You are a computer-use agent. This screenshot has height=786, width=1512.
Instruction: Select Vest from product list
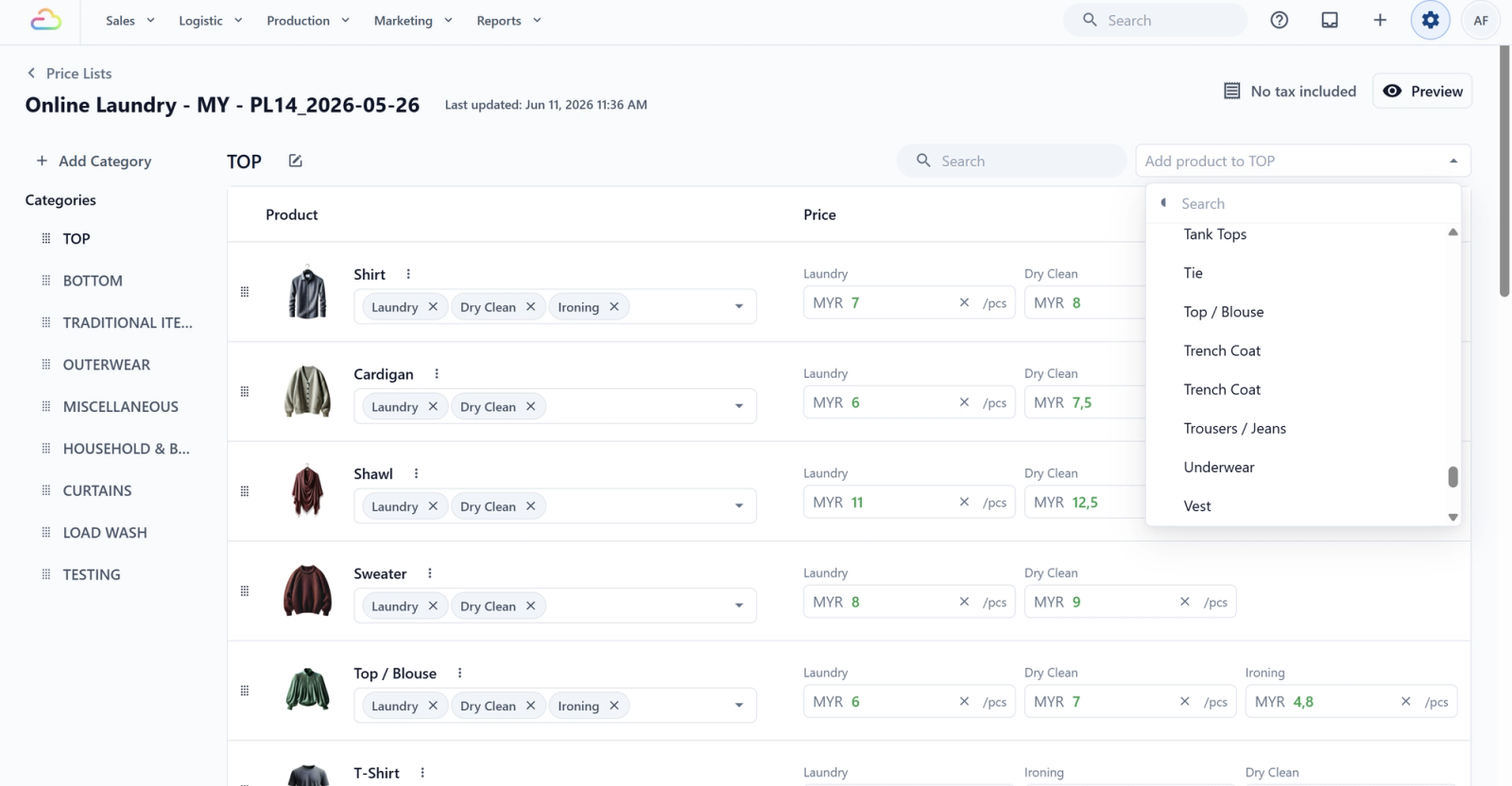point(1197,505)
